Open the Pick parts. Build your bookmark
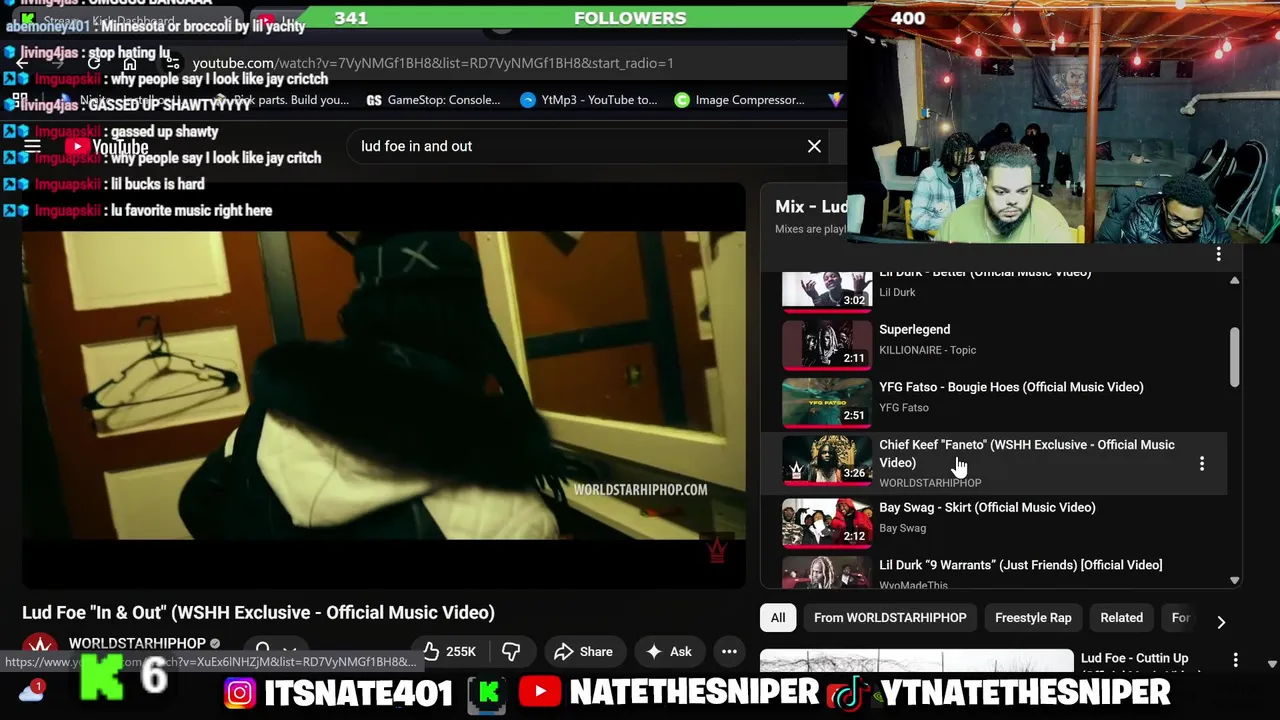1280x720 pixels. coord(282,100)
